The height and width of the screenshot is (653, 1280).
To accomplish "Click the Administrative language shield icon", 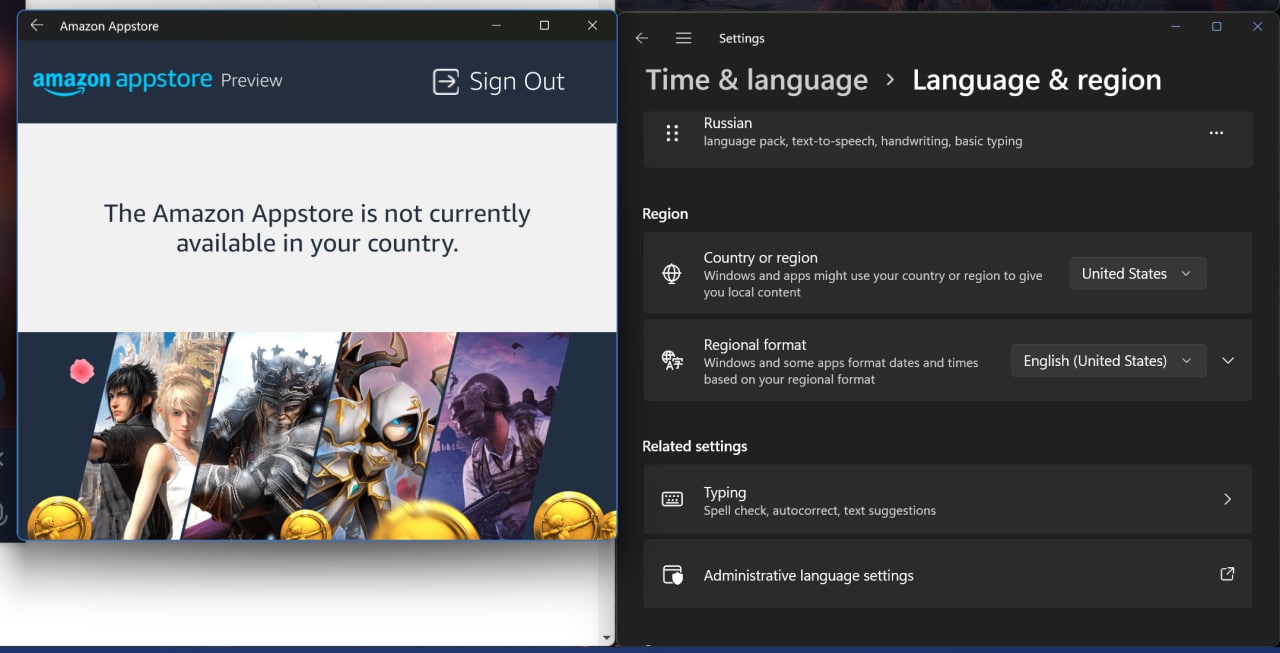I will (x=672, y=575).
